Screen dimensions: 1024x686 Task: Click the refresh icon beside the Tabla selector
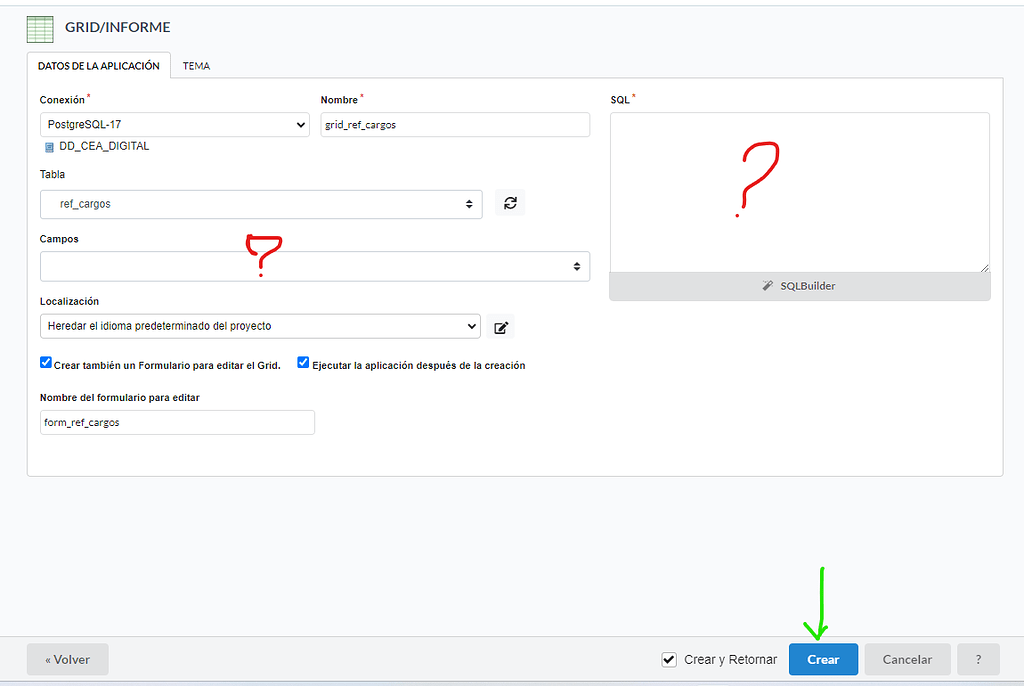(x=510, y=203)
